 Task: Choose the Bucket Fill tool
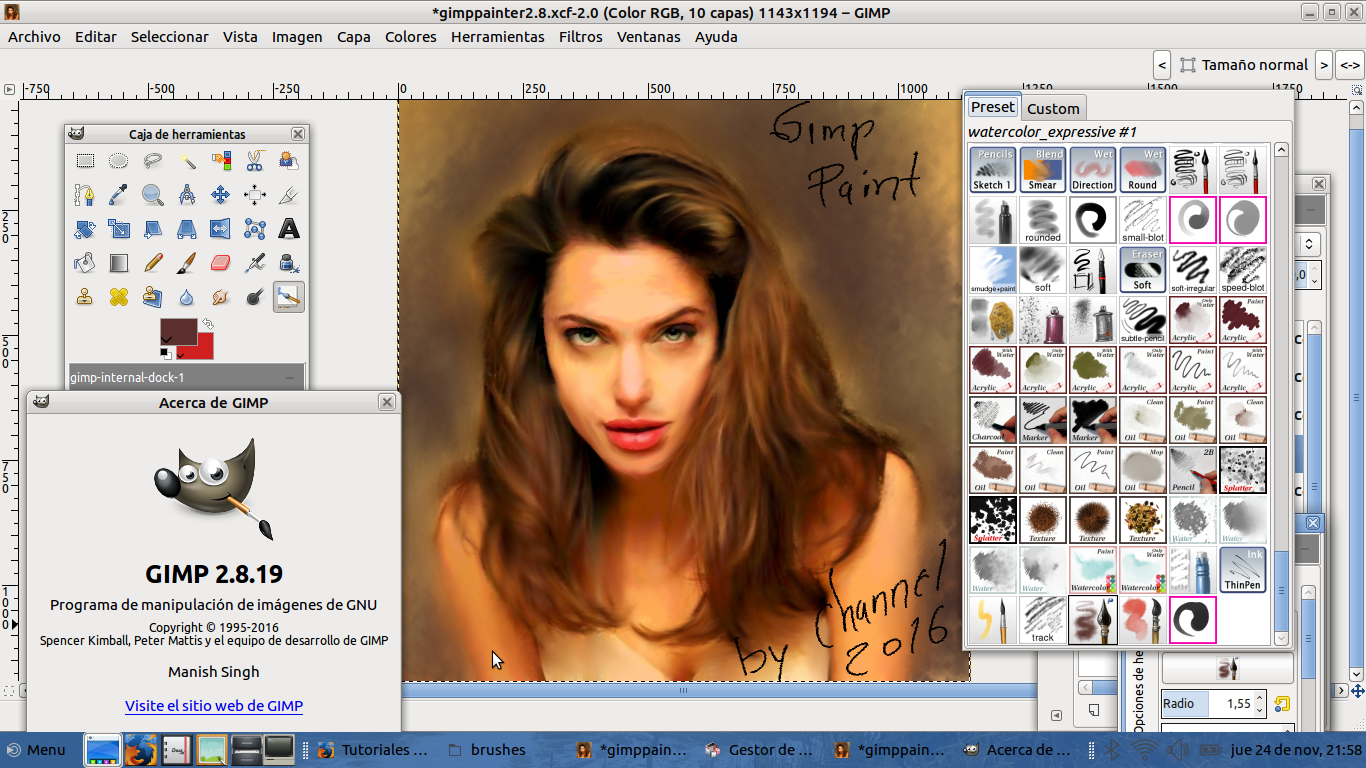click(84, 262)
